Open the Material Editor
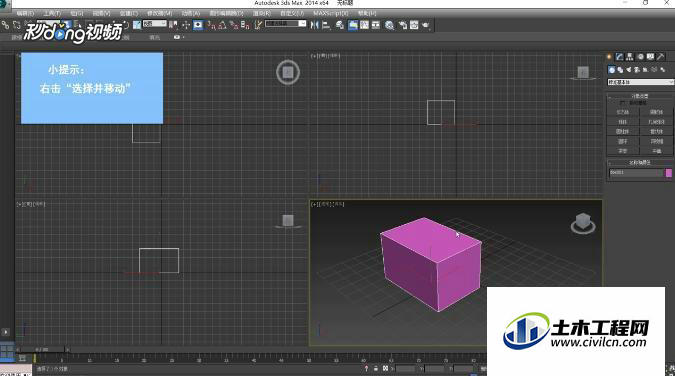The image size is (675, 376). (390, 25)
